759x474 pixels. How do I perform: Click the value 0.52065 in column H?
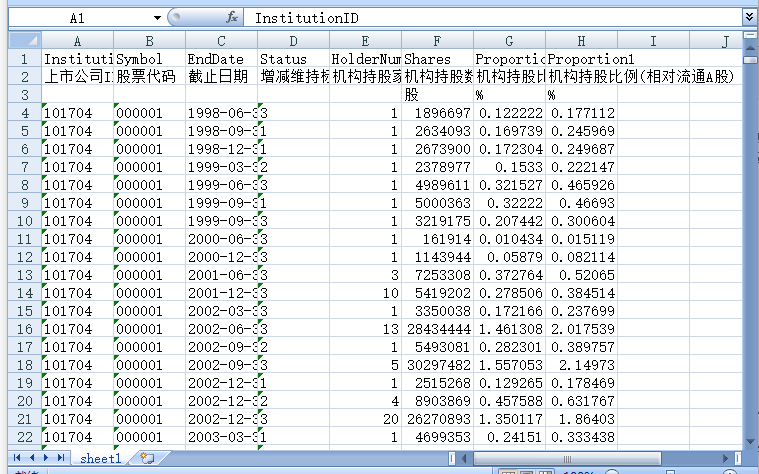click(x=581, y=275)
